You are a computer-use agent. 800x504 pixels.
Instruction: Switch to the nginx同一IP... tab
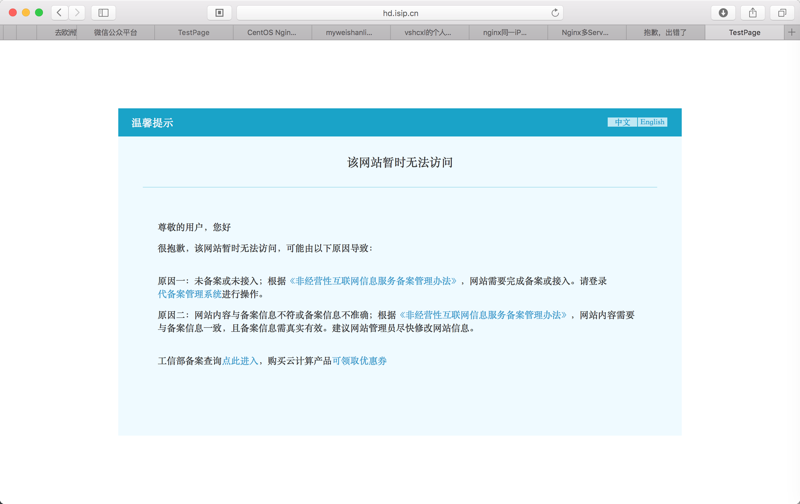508,32
